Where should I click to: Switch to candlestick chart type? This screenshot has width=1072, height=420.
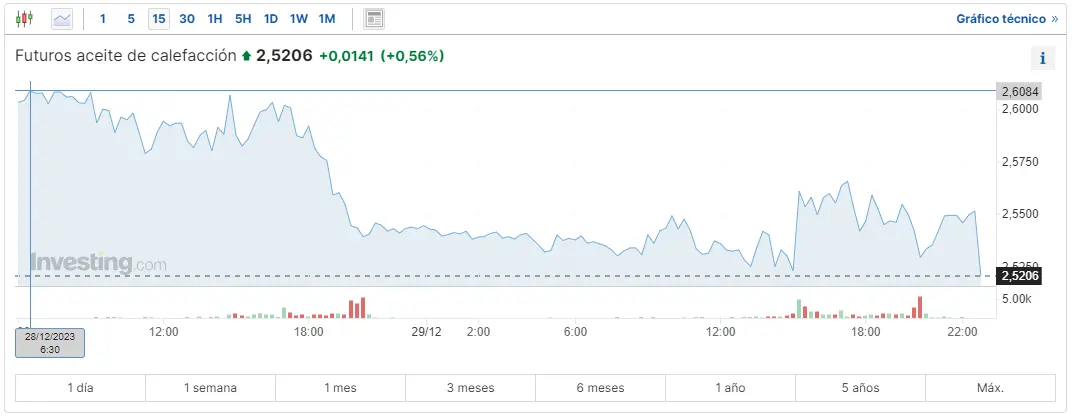pos(24,19)
